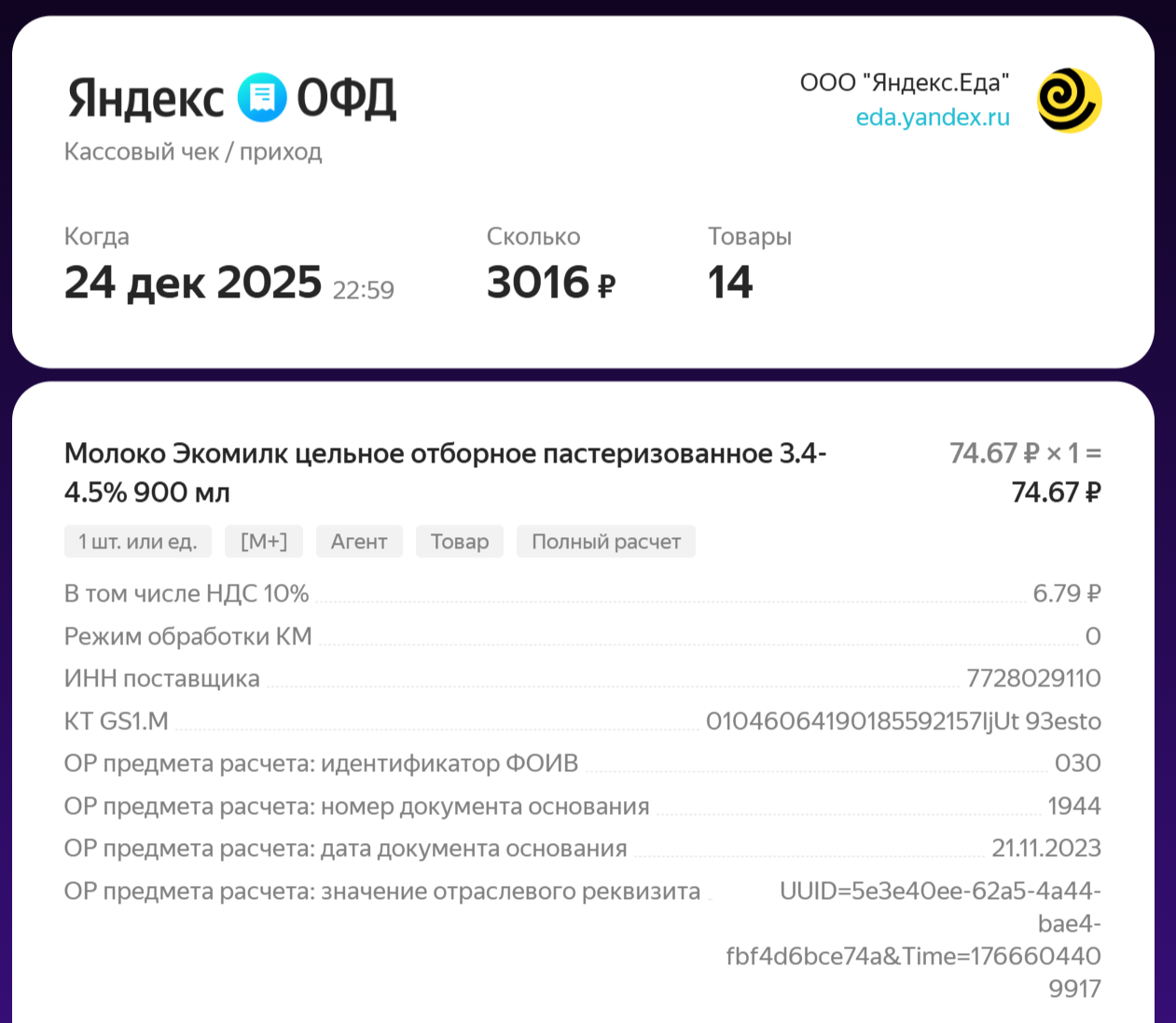1176x1023 pixels.
Task: Click the yellow Яндекс.Еда spiral logo
Action: [x=1069, y=101]
